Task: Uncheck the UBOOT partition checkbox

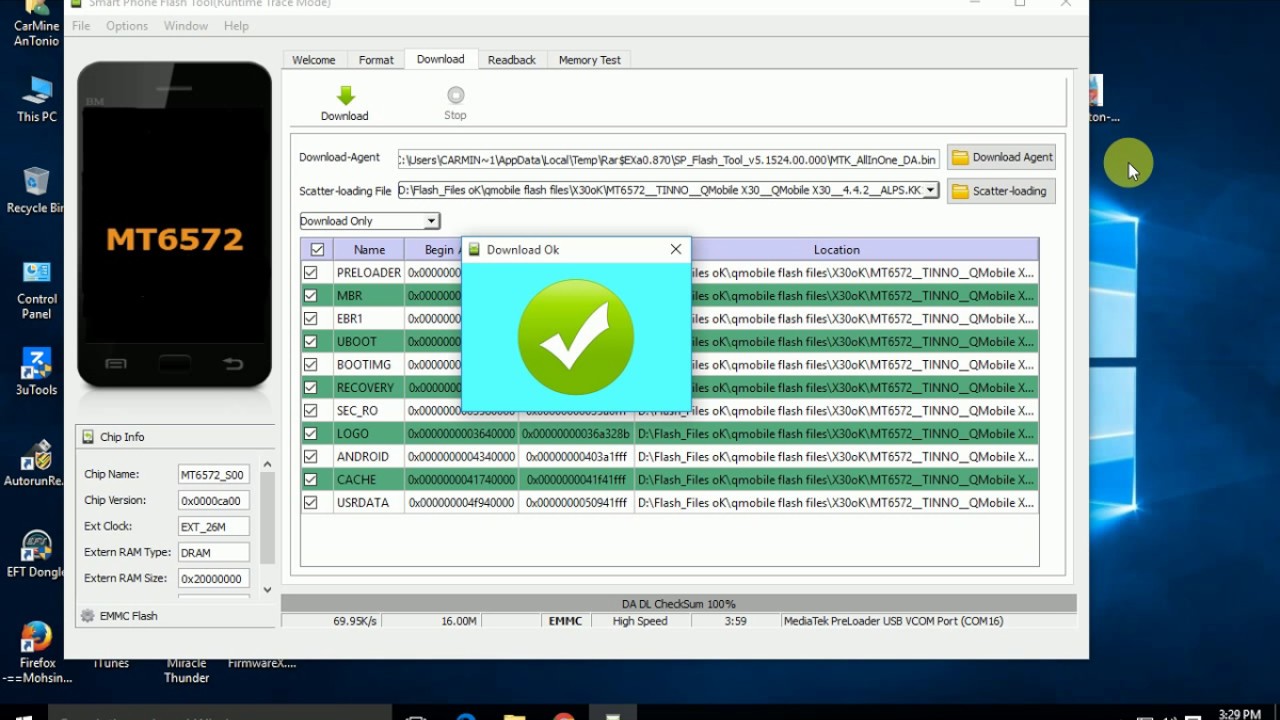Action: click(x=311, y=342)
